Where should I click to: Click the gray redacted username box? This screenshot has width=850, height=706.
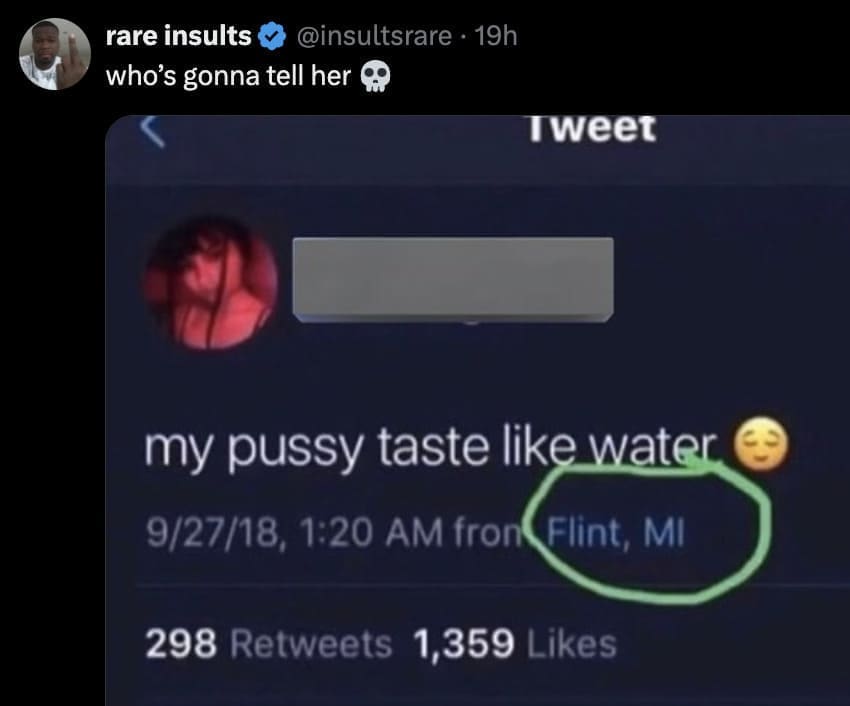click(x=453, y=278)
